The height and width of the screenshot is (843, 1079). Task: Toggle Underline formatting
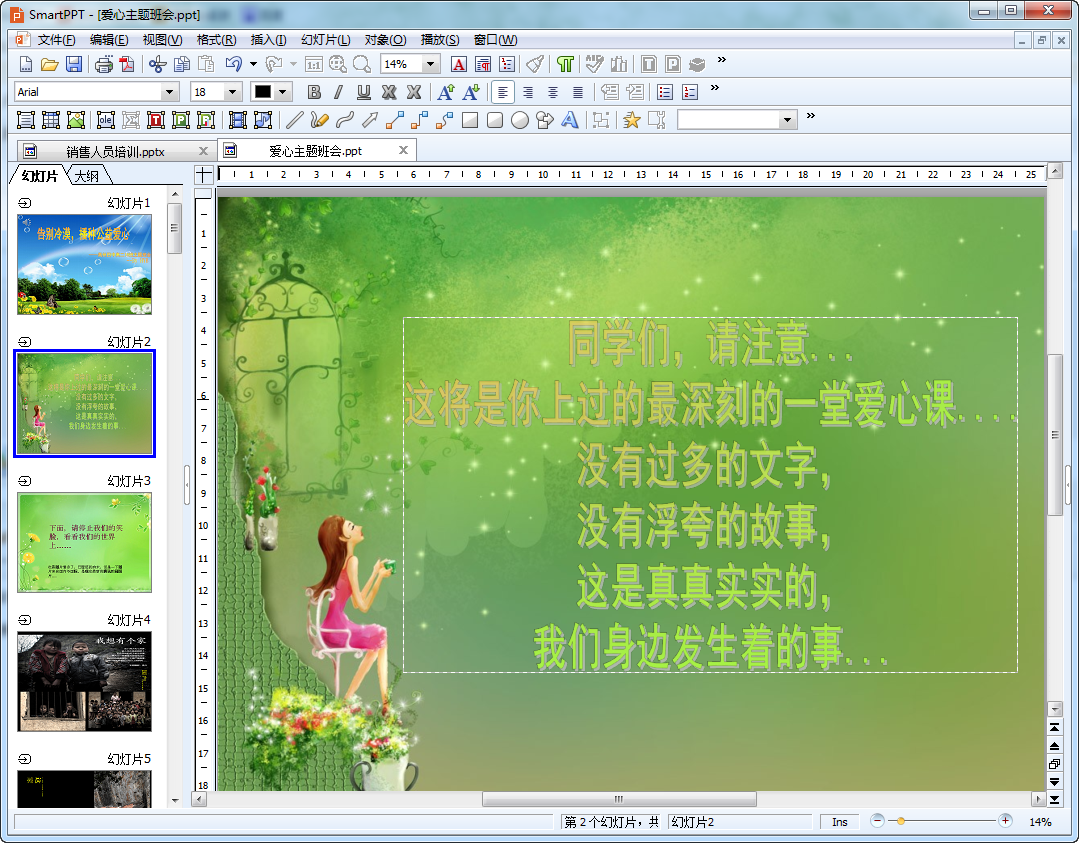(364, 92)
